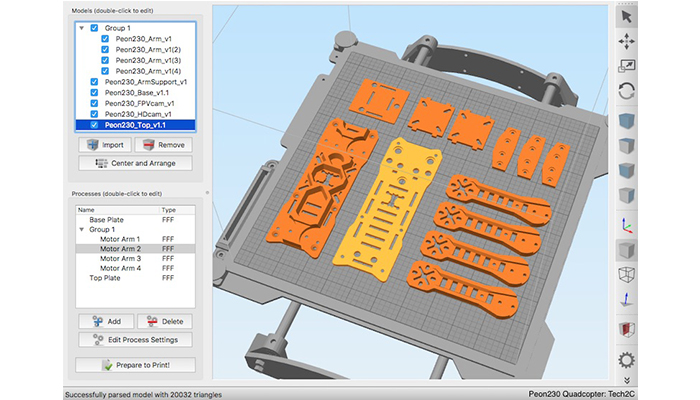
Task: Add a new process
Action: click(106, 321)
